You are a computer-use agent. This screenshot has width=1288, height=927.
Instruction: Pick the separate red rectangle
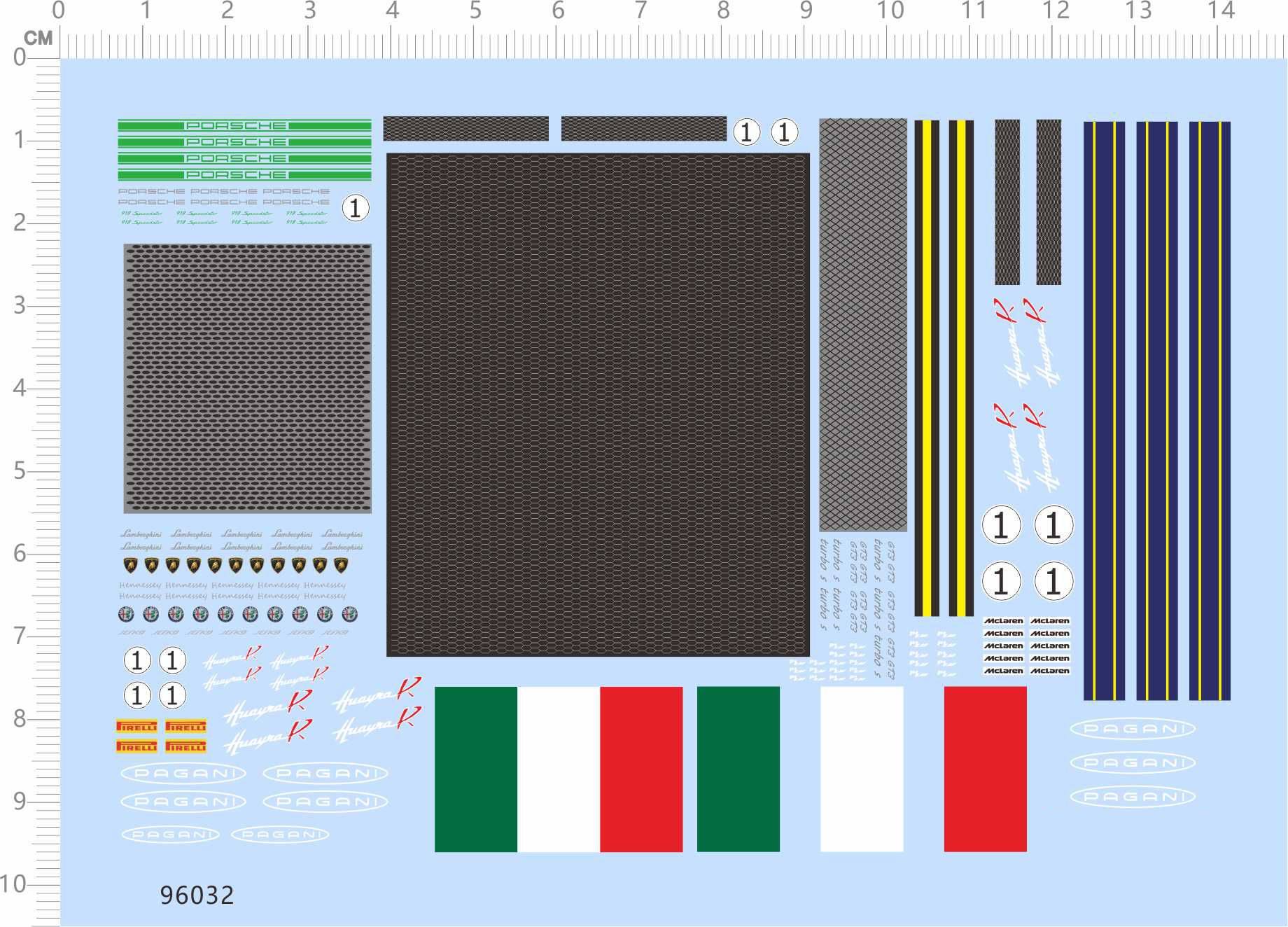click(x=986, y=769)
